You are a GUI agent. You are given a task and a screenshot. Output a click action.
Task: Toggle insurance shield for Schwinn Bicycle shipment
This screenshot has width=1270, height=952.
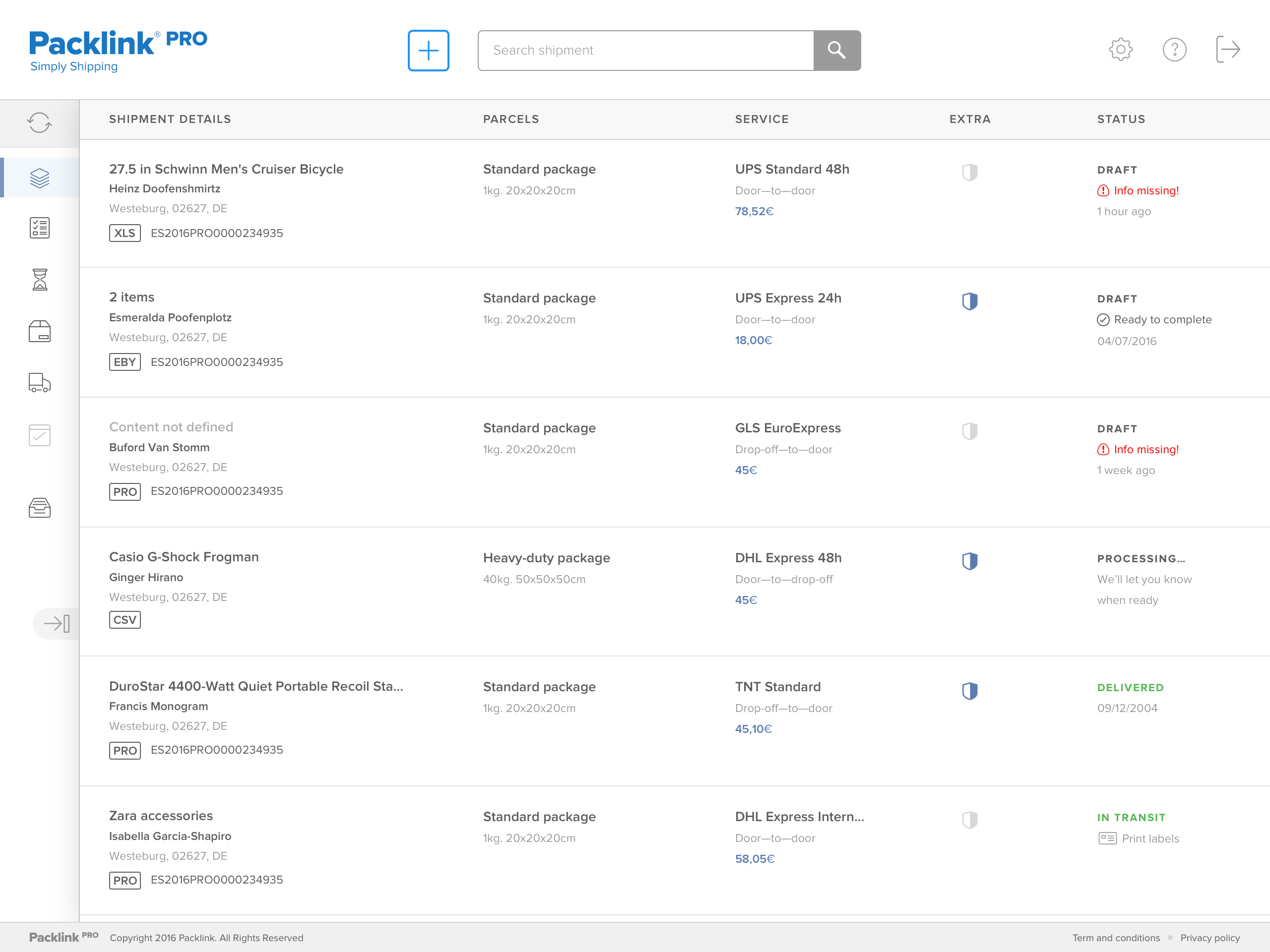(970, 172)
